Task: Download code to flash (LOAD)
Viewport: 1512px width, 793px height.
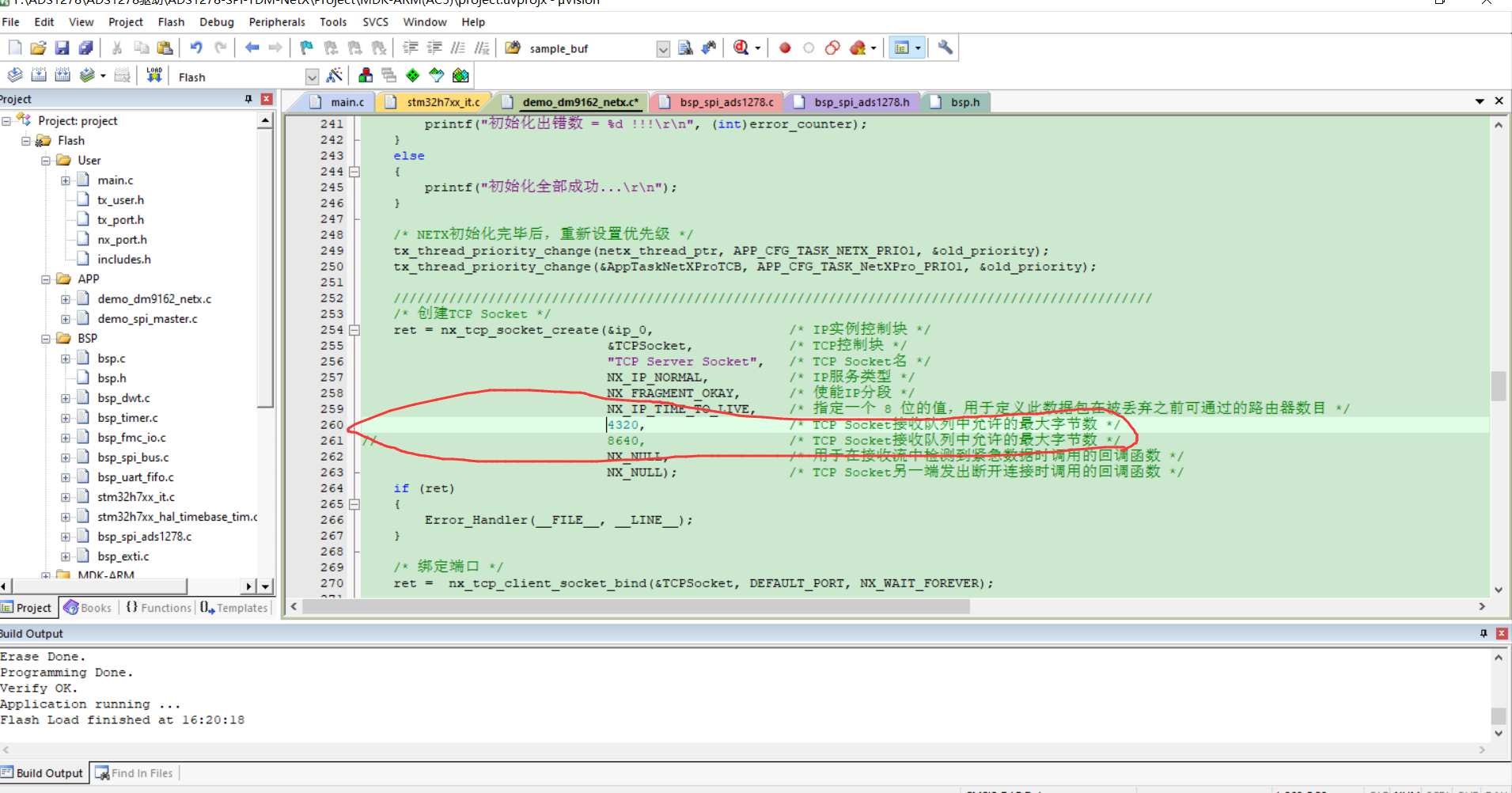Action: pos(154,76)
